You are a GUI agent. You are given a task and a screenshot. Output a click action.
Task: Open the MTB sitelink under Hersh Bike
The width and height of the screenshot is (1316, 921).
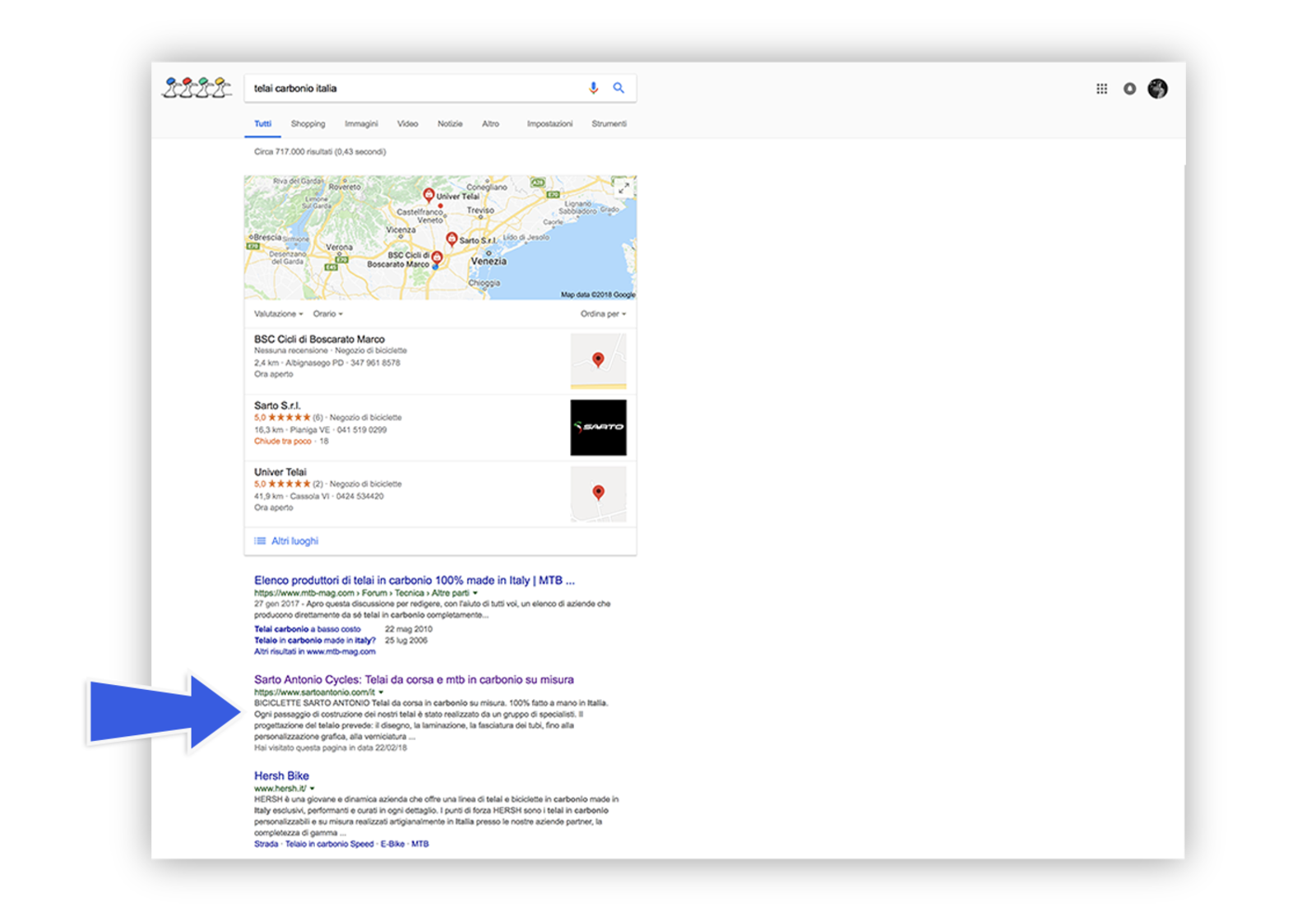coord(420,845)
